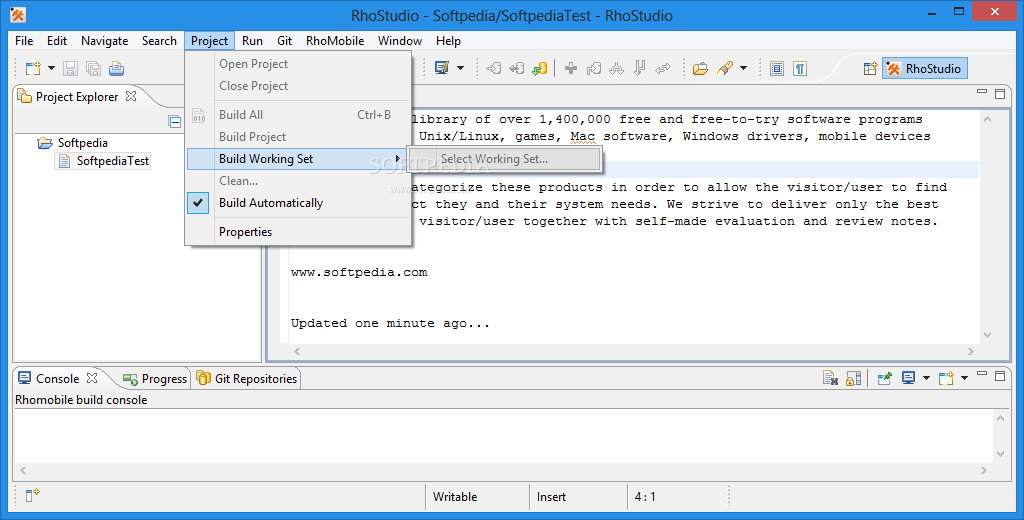Close the open Project menu
The width and height of the screenshot is (1024, 520).
coord(210,41)
